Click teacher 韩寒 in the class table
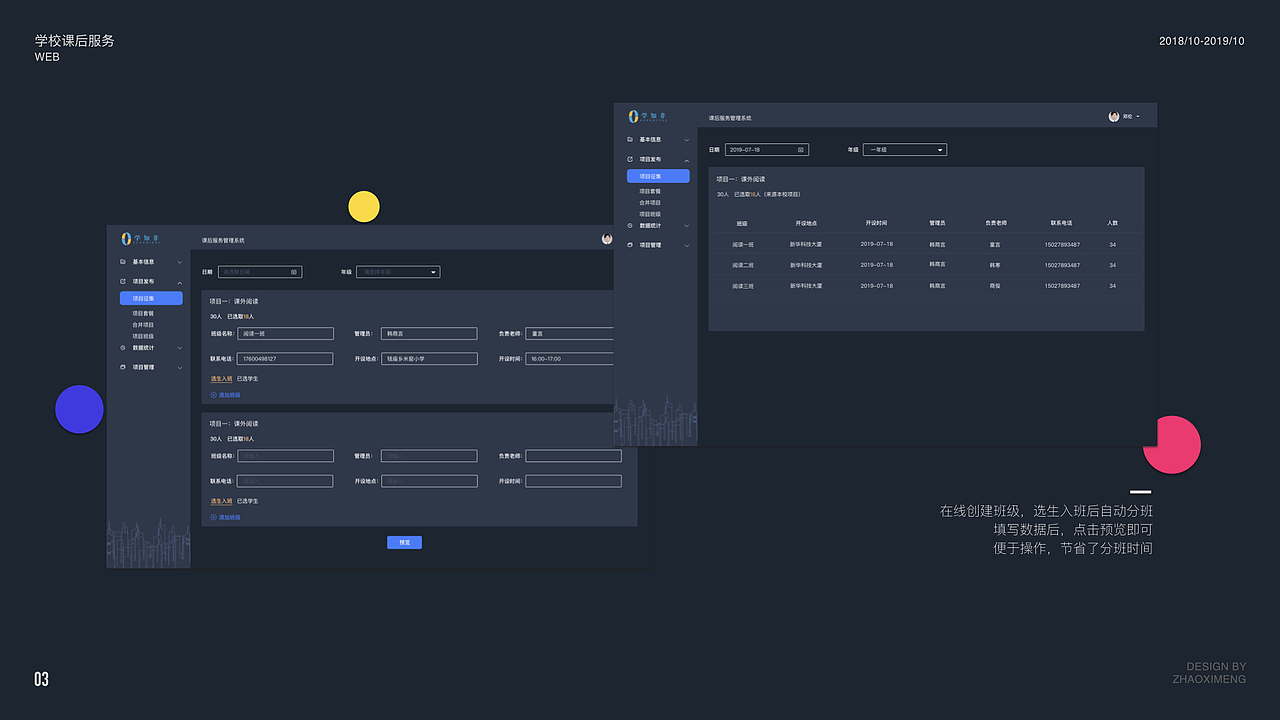Screen dimensions: 1280x720 click(x=995, y=265)
